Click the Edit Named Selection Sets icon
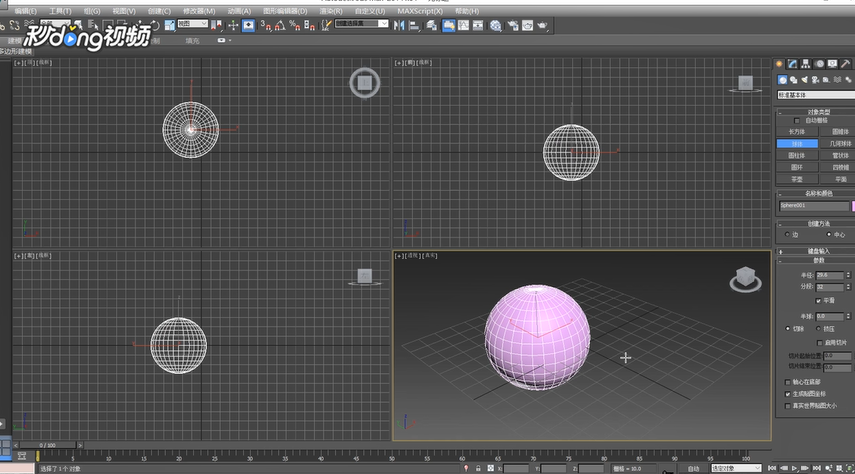This screenshot has width=855, height=474. click(326, 25)
